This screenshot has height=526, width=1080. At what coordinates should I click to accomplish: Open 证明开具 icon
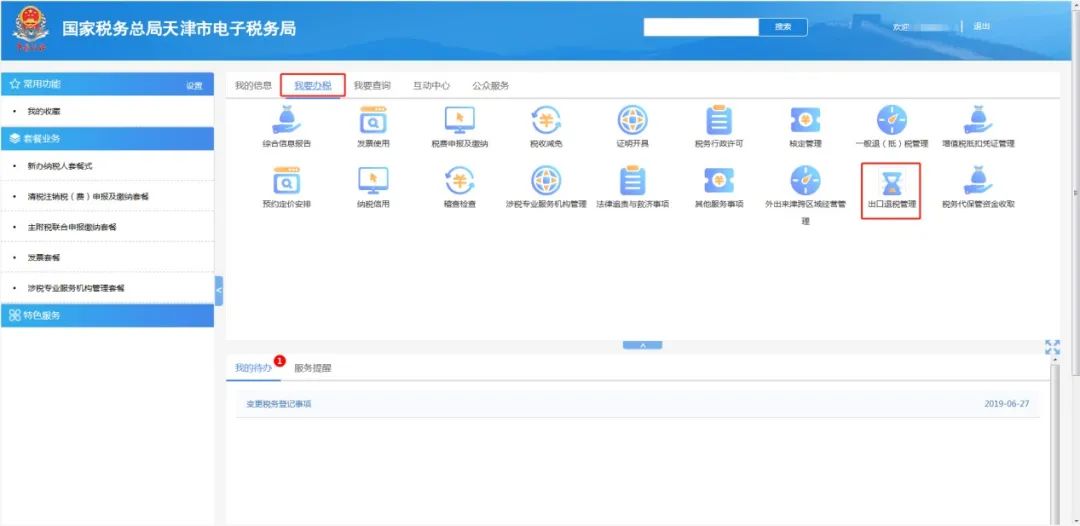point(632,122)
